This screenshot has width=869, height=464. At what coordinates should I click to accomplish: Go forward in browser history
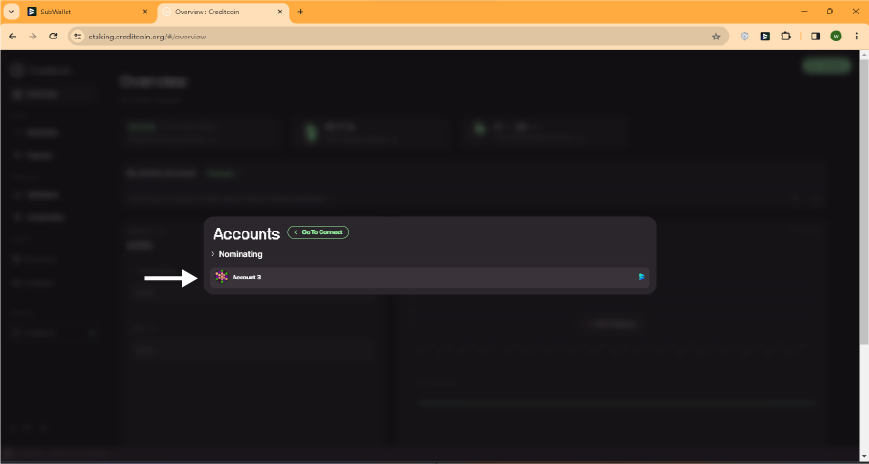pyautogui.click(x=33, y=36)
